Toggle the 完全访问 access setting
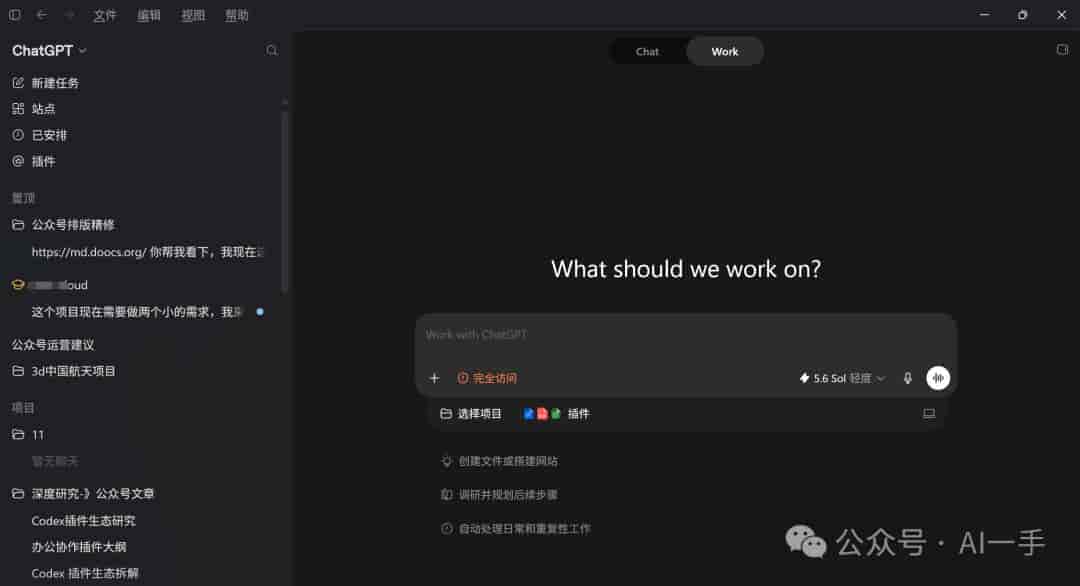Screen dimensions: 1080x586 click(487, 378)
